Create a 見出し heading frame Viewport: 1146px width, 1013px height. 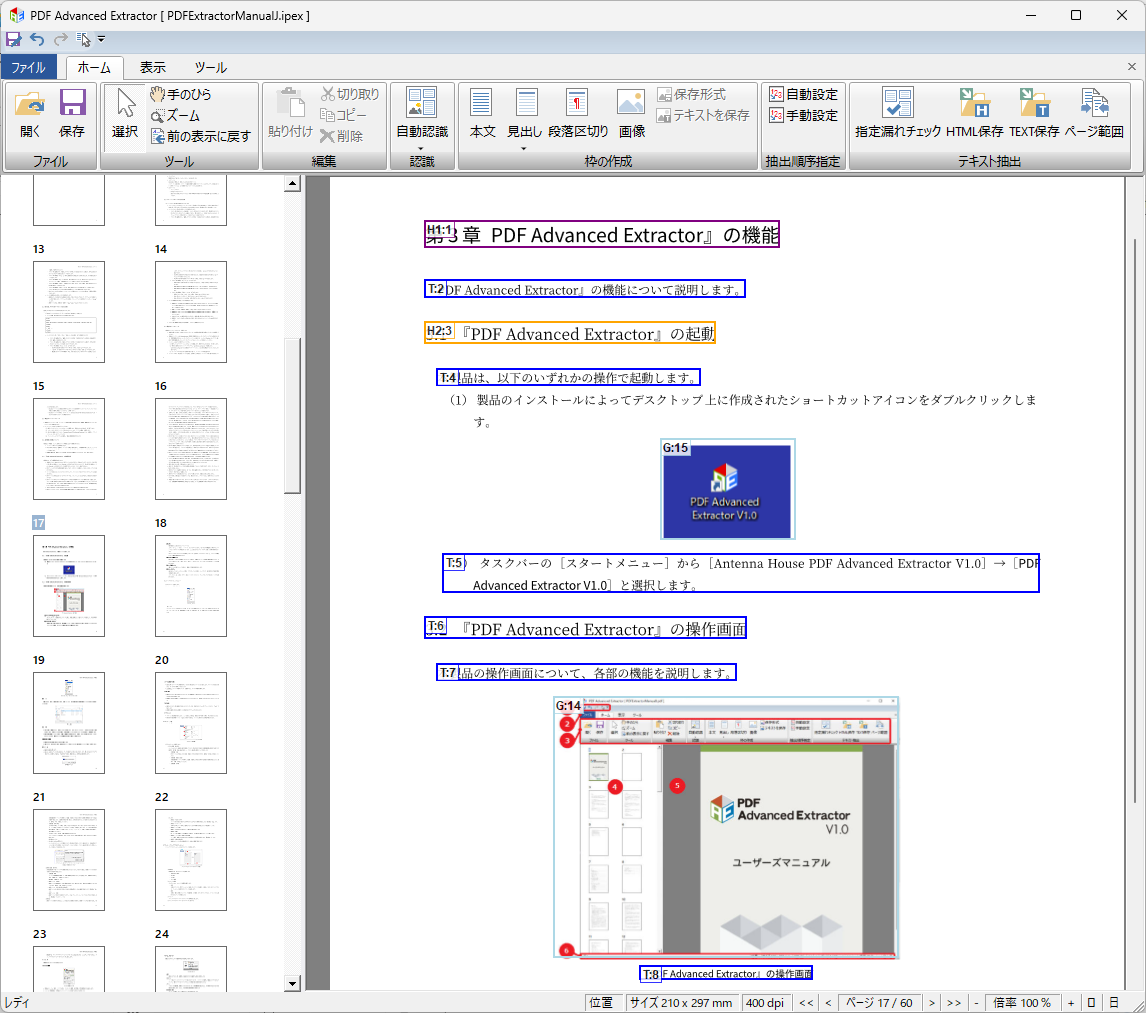(525, 113)
